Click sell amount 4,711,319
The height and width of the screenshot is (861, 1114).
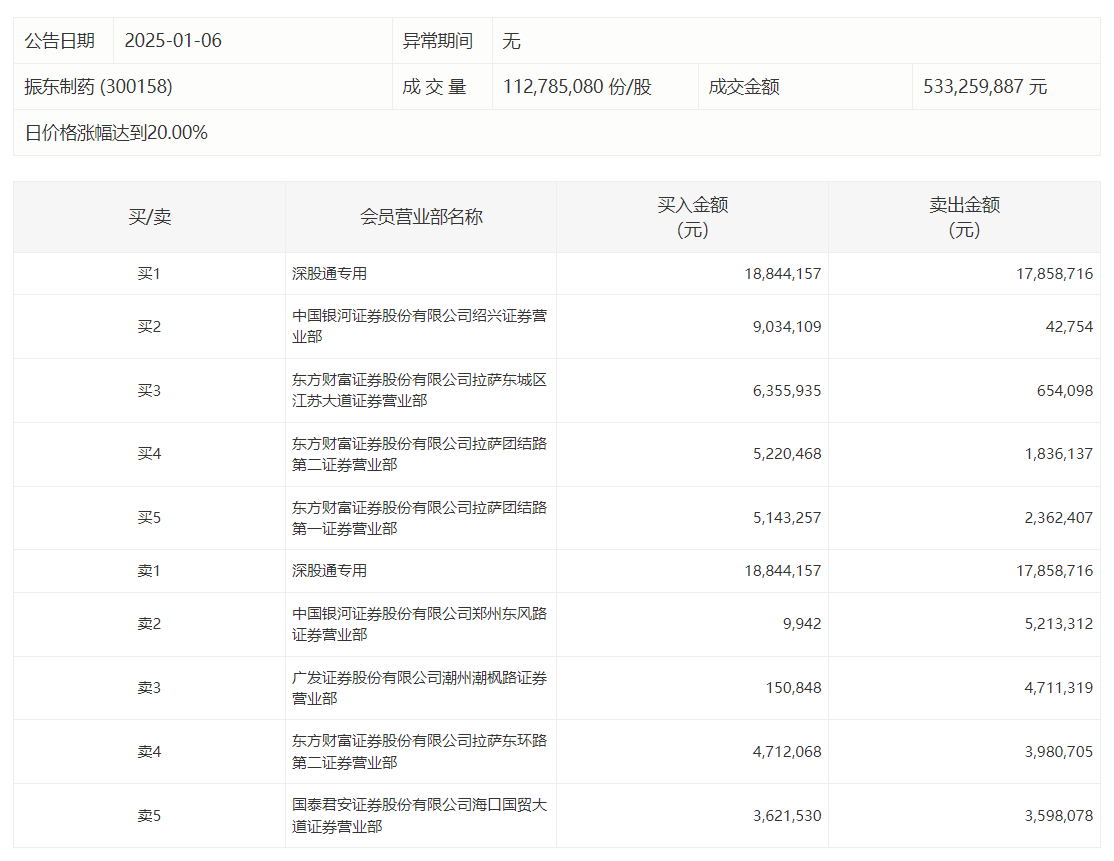pos(1059,688)
